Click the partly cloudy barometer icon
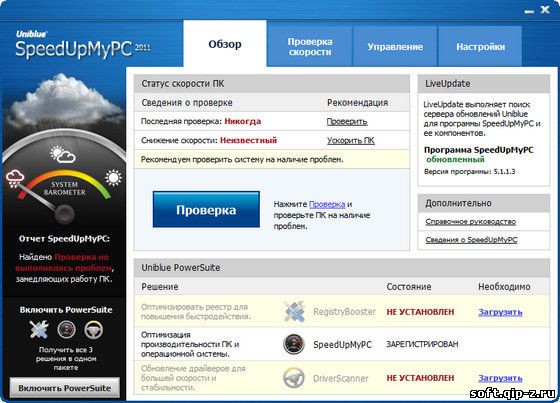Viewport: 560px width, 403px height. point(63,154)
